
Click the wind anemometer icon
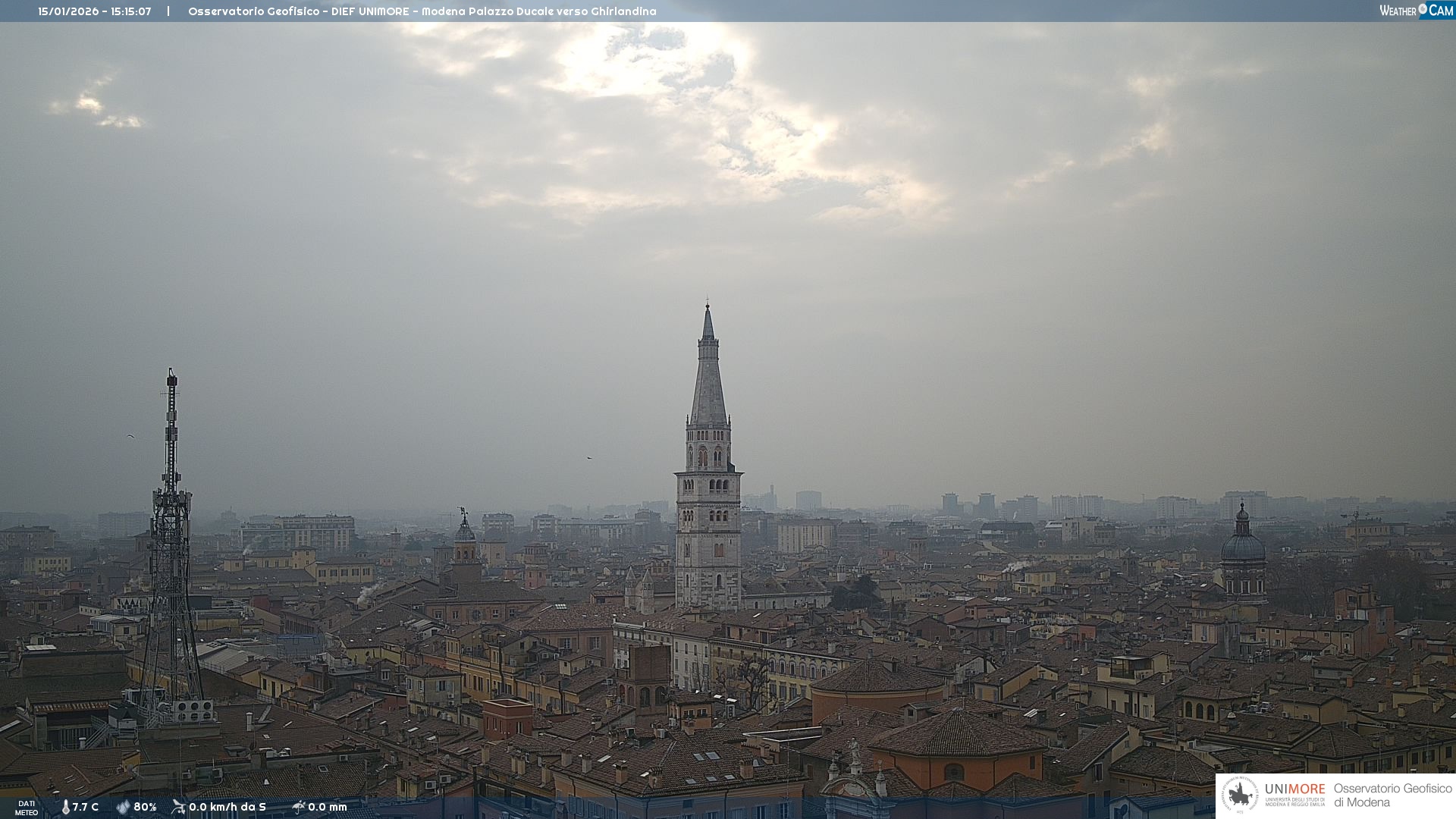[x=178, y=807]
